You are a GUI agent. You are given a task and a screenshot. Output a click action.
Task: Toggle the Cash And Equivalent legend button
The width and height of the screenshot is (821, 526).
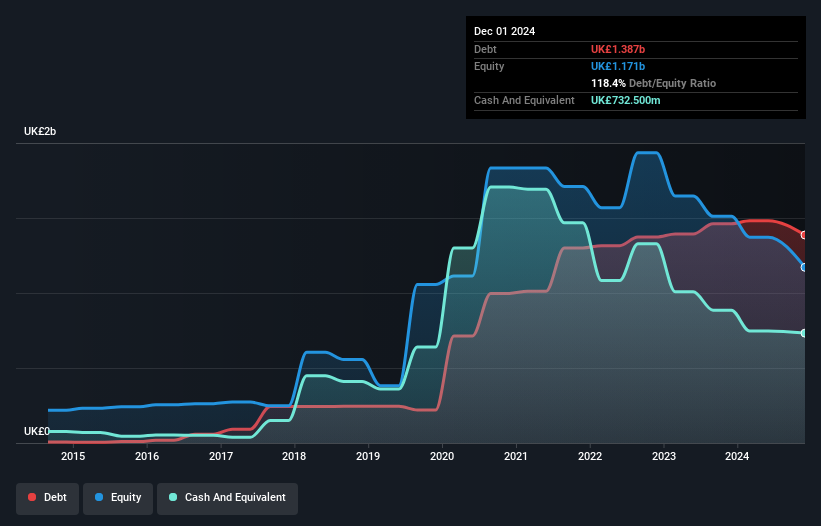coord(227,498)
